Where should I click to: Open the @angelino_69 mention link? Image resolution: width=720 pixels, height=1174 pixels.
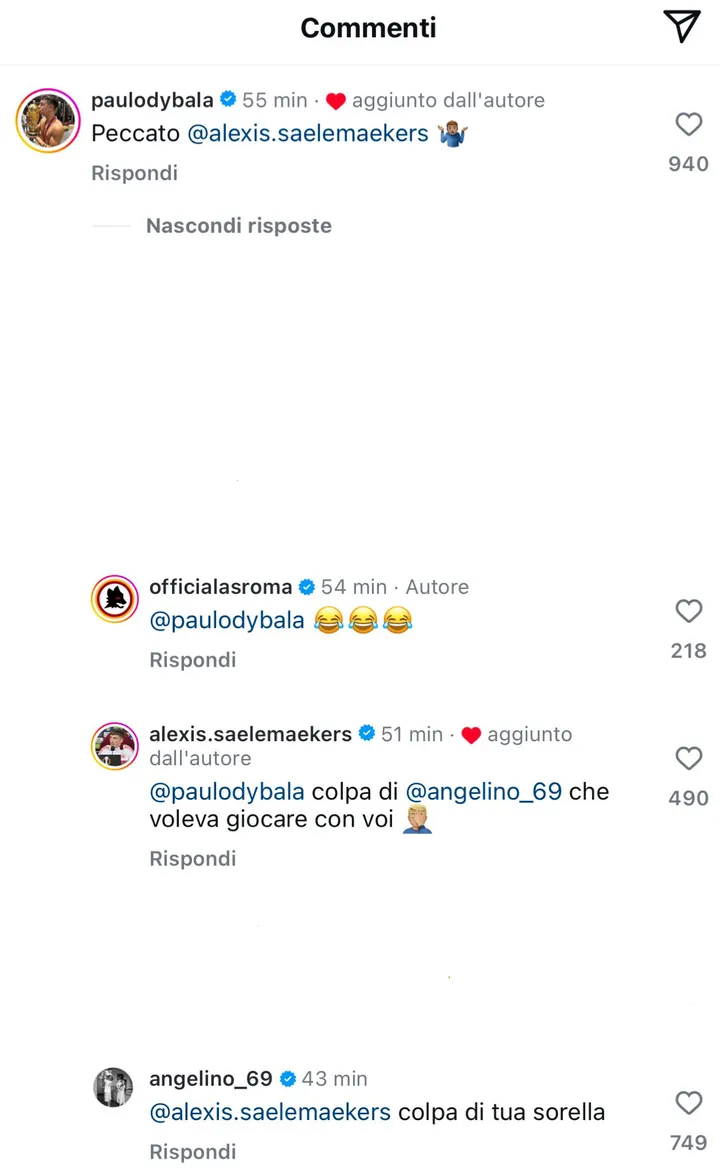[483, 791]
